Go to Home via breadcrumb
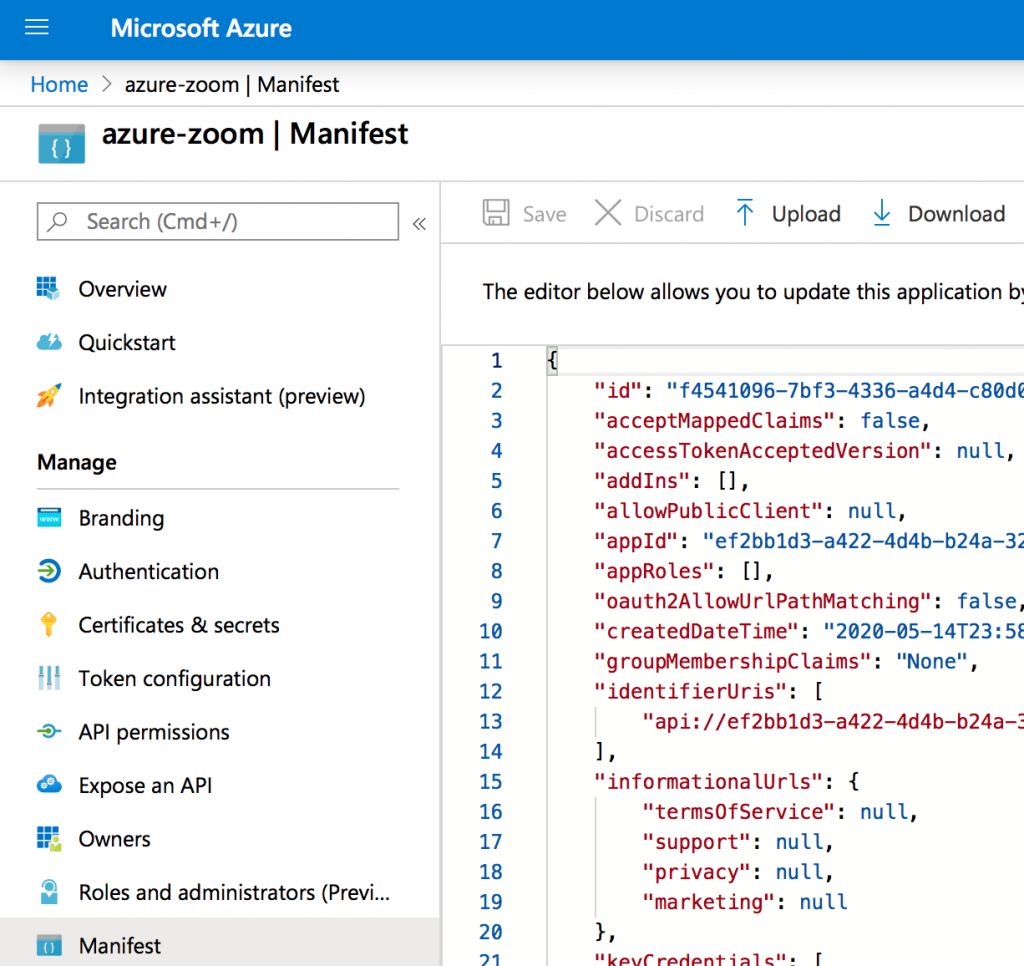 59,84
